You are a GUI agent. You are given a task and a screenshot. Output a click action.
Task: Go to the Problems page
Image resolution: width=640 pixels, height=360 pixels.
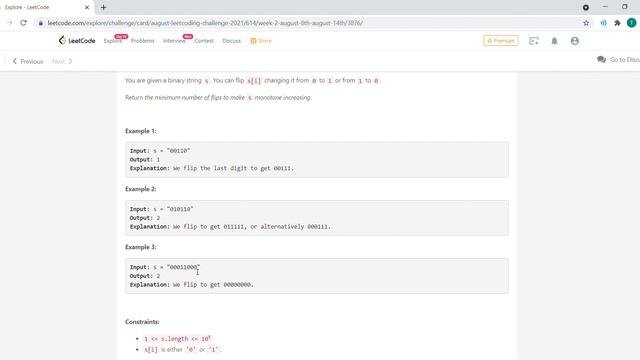click(x=142, y=41)
